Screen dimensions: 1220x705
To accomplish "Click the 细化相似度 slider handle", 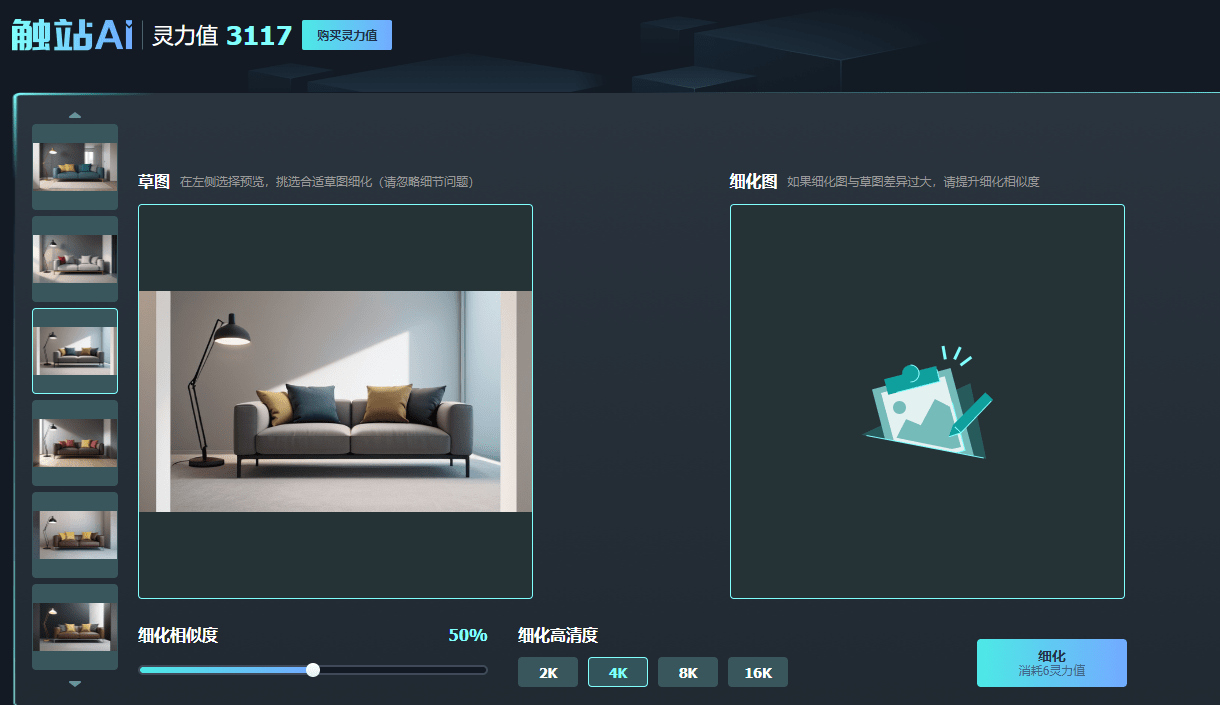I will (313, 670).
